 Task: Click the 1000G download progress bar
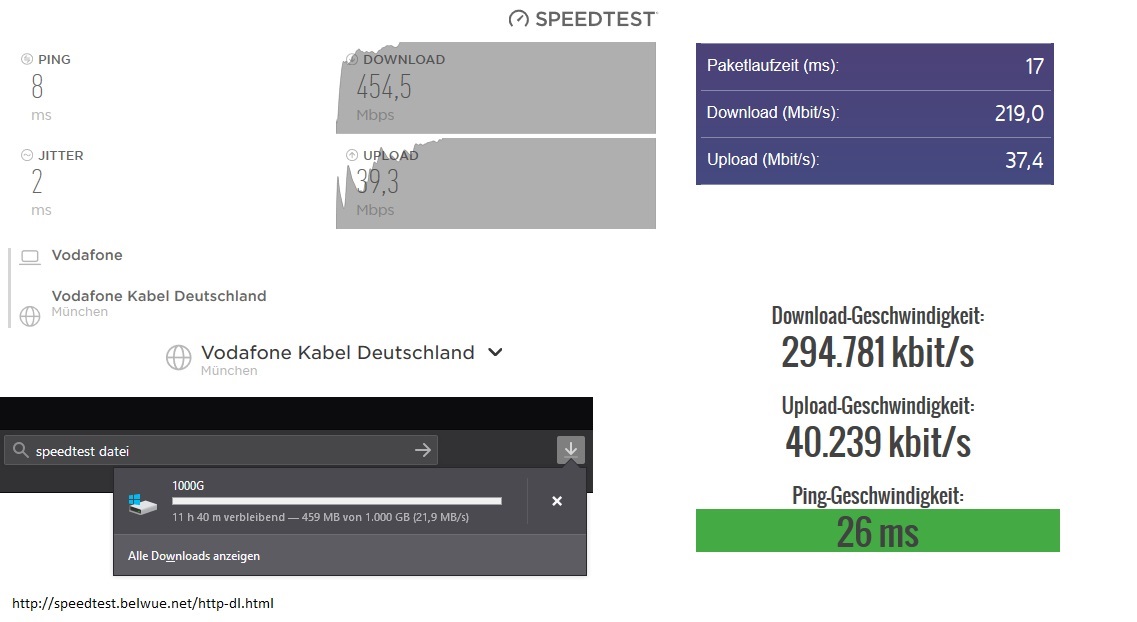tap(336, 501)
